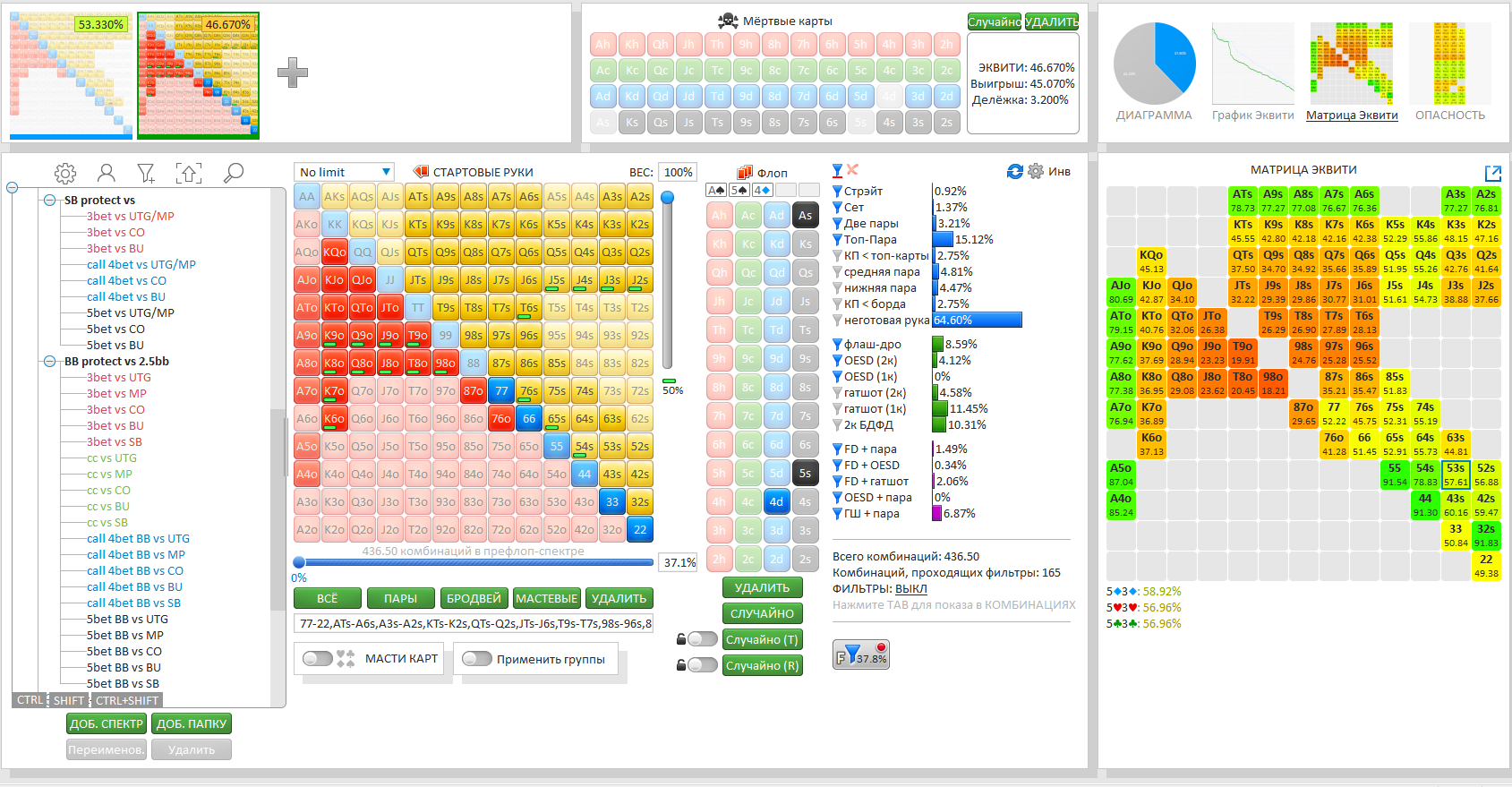Select the first player range showing 53.330%
Screen dimensions: 1512x787
coord(71,75)
